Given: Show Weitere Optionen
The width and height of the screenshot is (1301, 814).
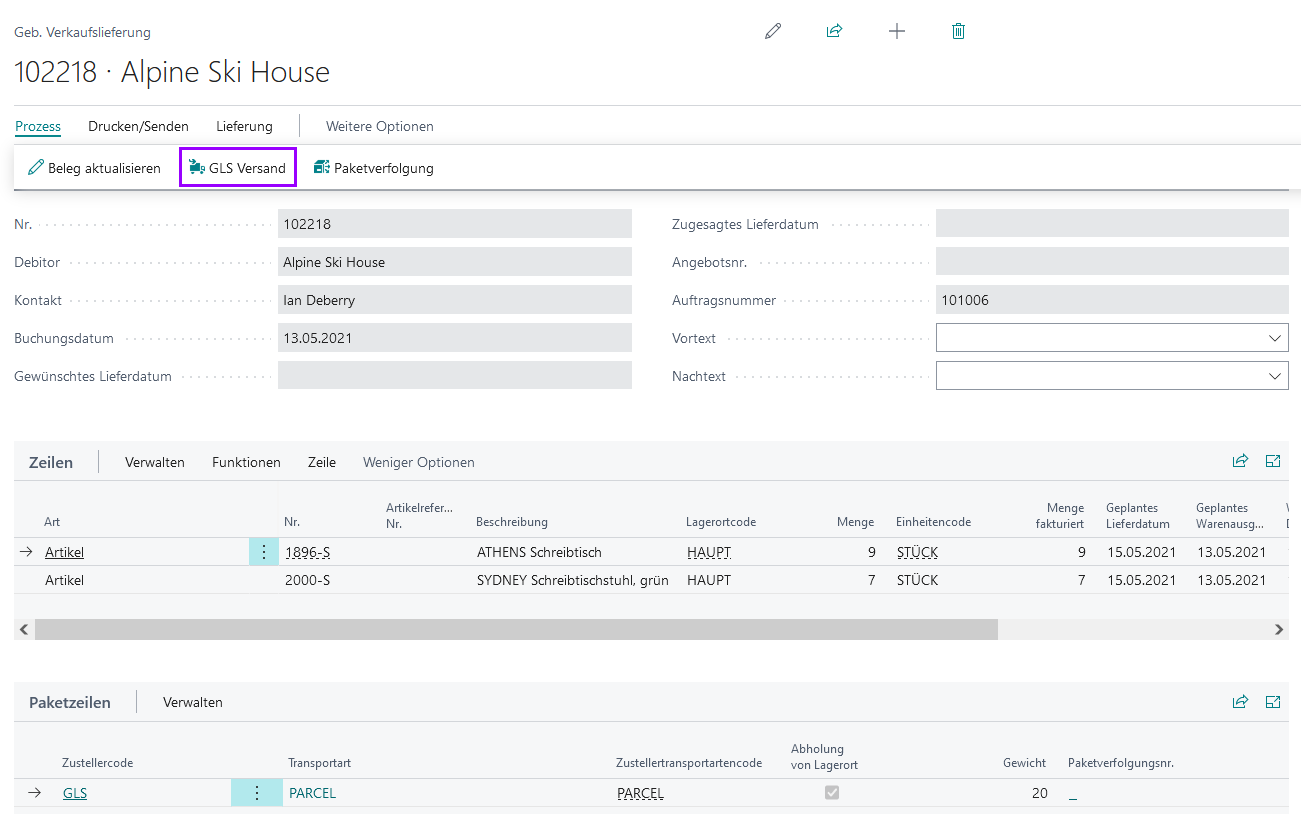Looking at the screenshot, I should [380, 126].
